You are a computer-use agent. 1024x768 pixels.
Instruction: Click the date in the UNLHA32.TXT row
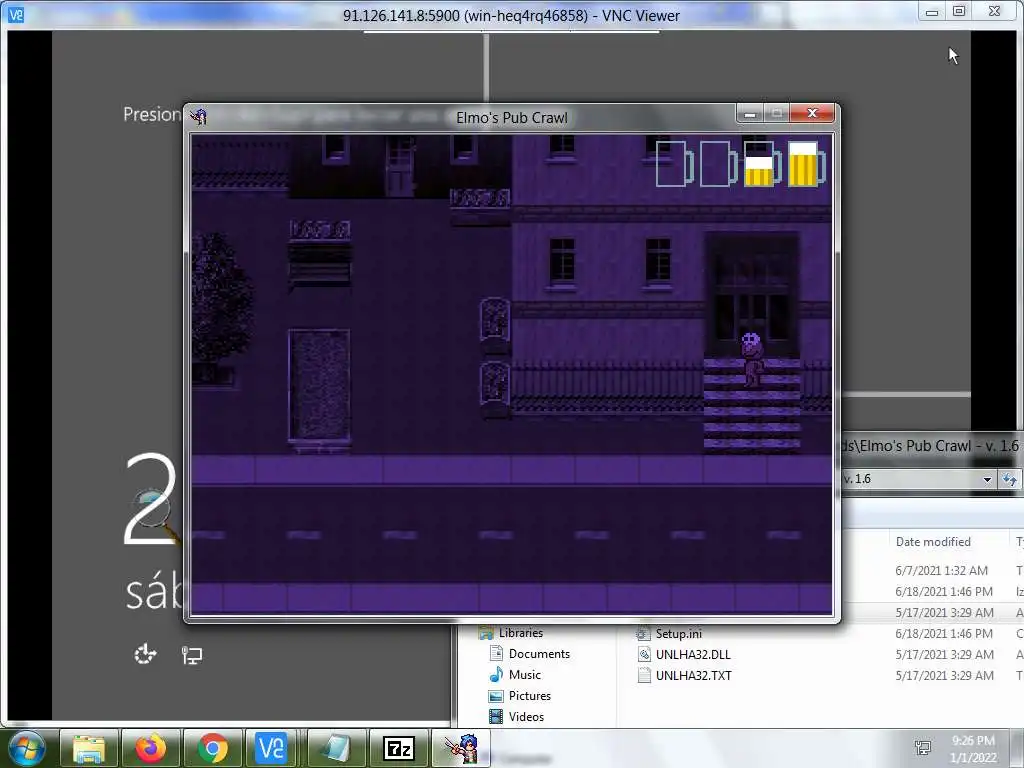[944, 675]
